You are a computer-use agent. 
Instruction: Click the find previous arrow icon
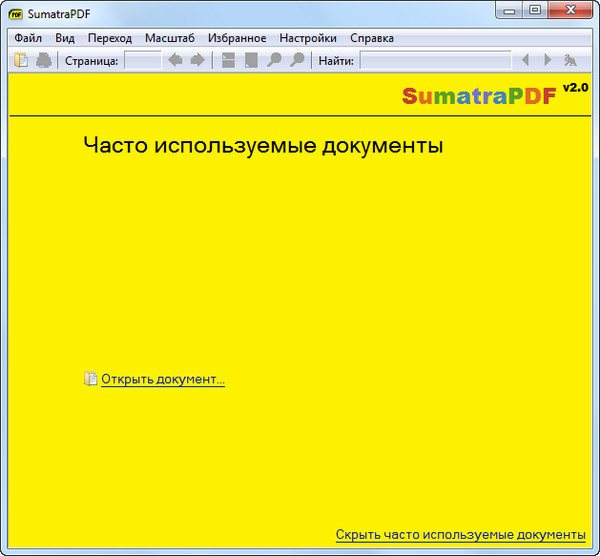coord(525,61)
